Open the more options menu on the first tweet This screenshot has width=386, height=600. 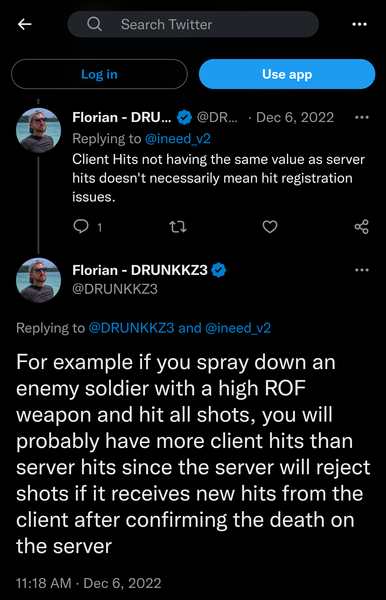[x=362, y=117]
